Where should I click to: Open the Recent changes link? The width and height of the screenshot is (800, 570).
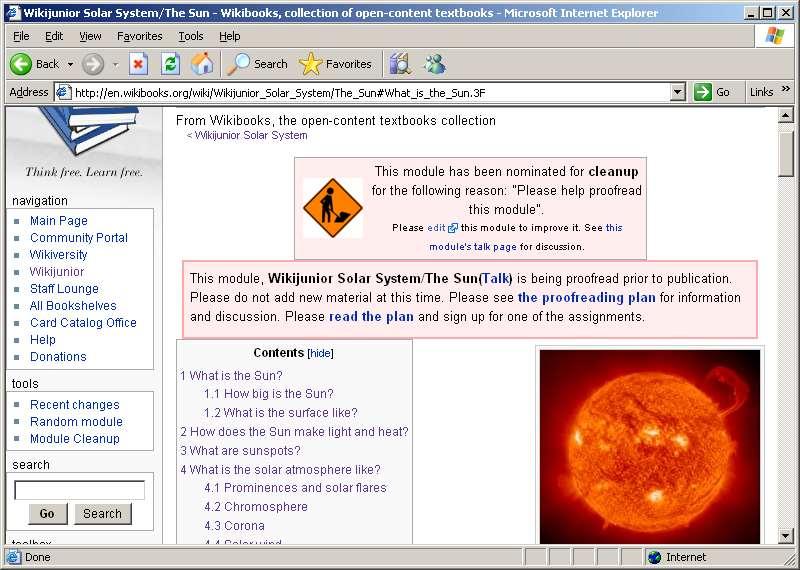point(74,405)
